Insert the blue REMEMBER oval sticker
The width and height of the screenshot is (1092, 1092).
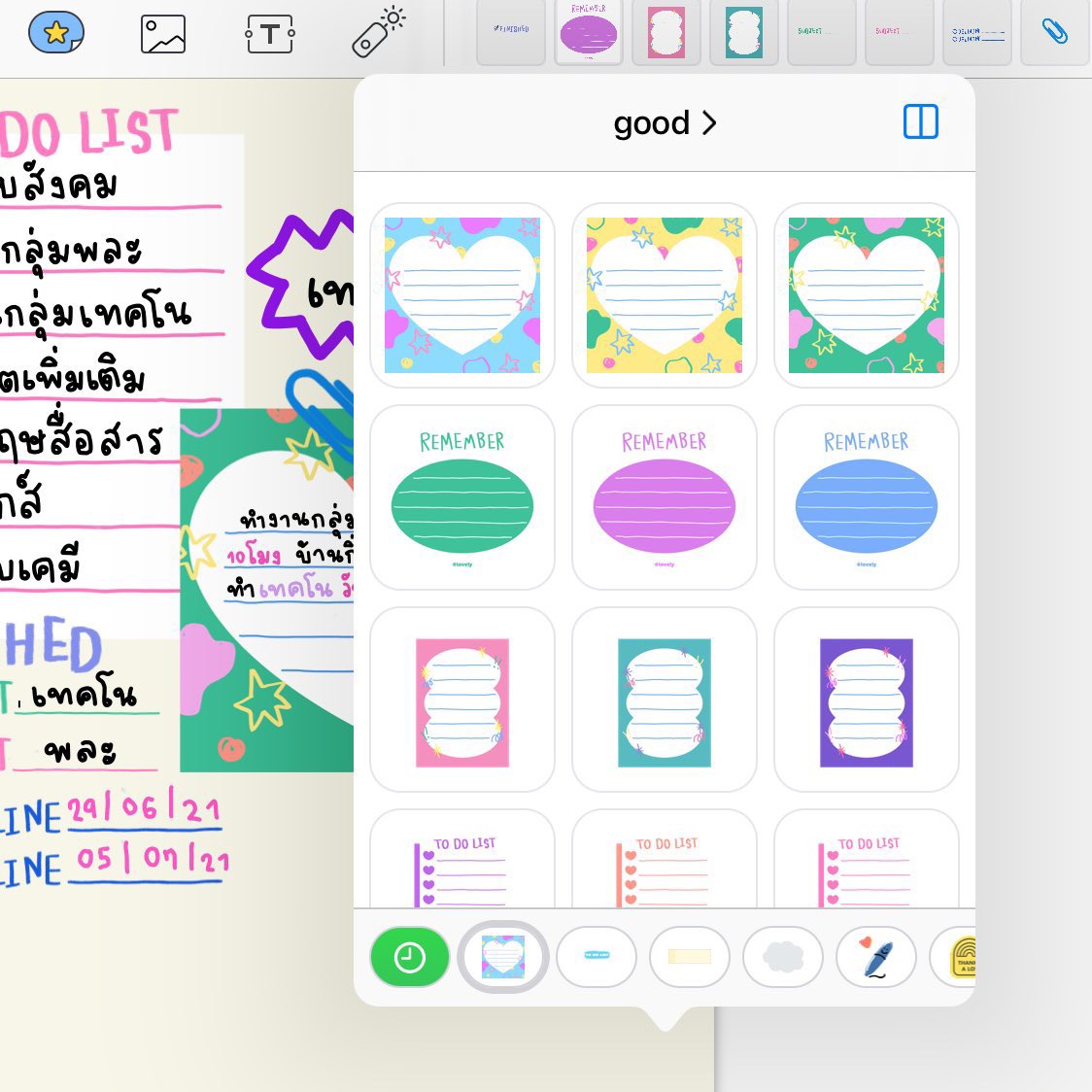tap(867, 497)
